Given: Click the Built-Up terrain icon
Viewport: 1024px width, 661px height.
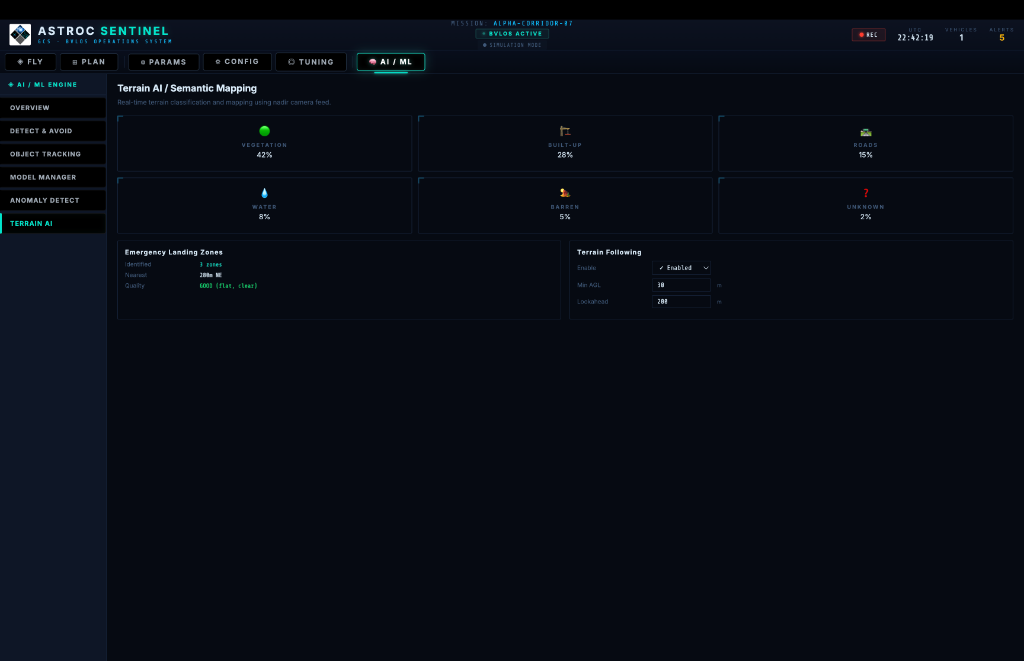Looking at the screenshot, I should pyautogui.click(x=565, y=130).
